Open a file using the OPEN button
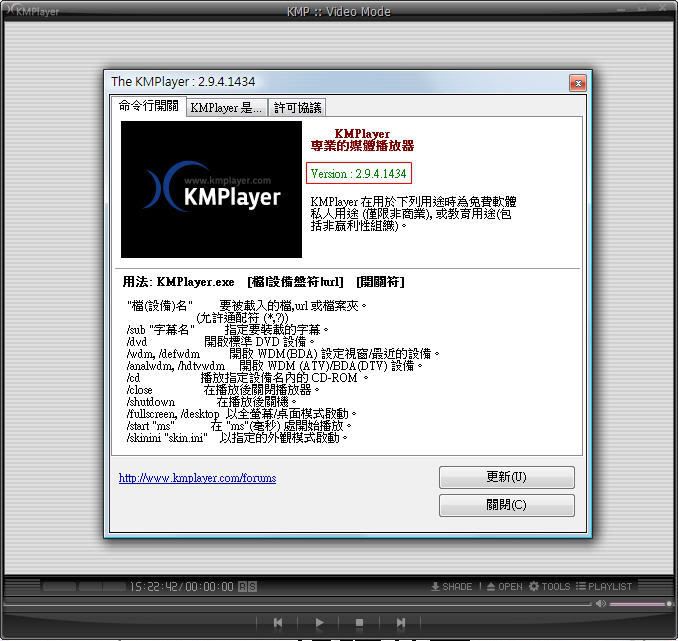This screenshot has height=641, width=678. (x=505, y=587)
